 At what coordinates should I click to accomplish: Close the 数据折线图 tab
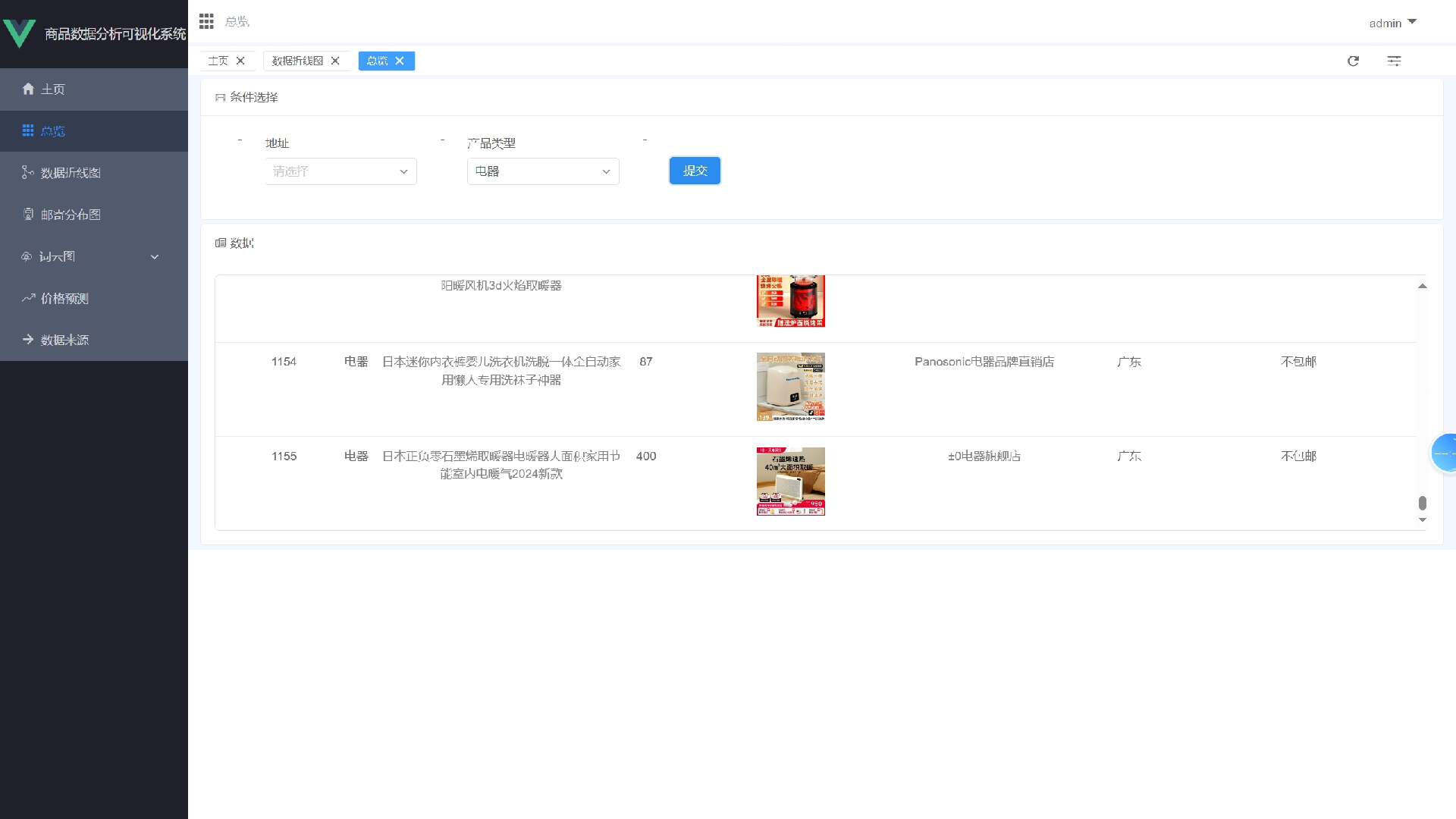(335, 61)
